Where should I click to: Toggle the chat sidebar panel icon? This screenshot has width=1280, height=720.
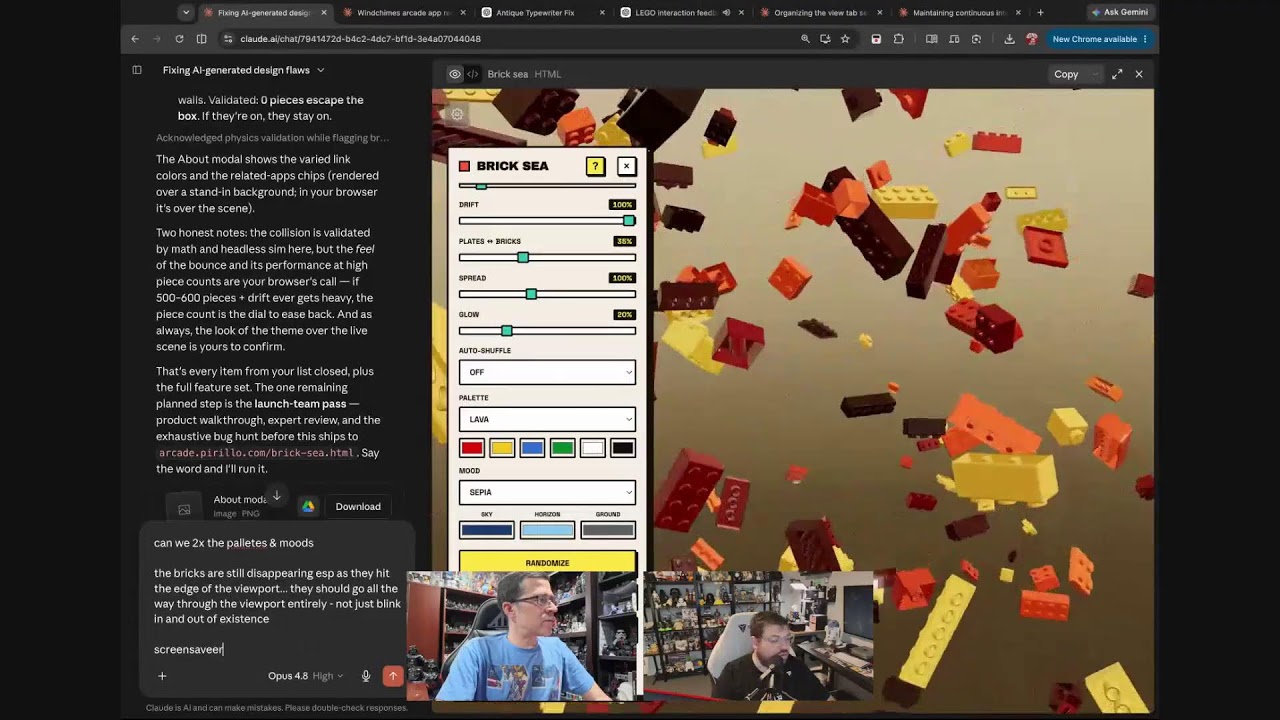(137, 70)
